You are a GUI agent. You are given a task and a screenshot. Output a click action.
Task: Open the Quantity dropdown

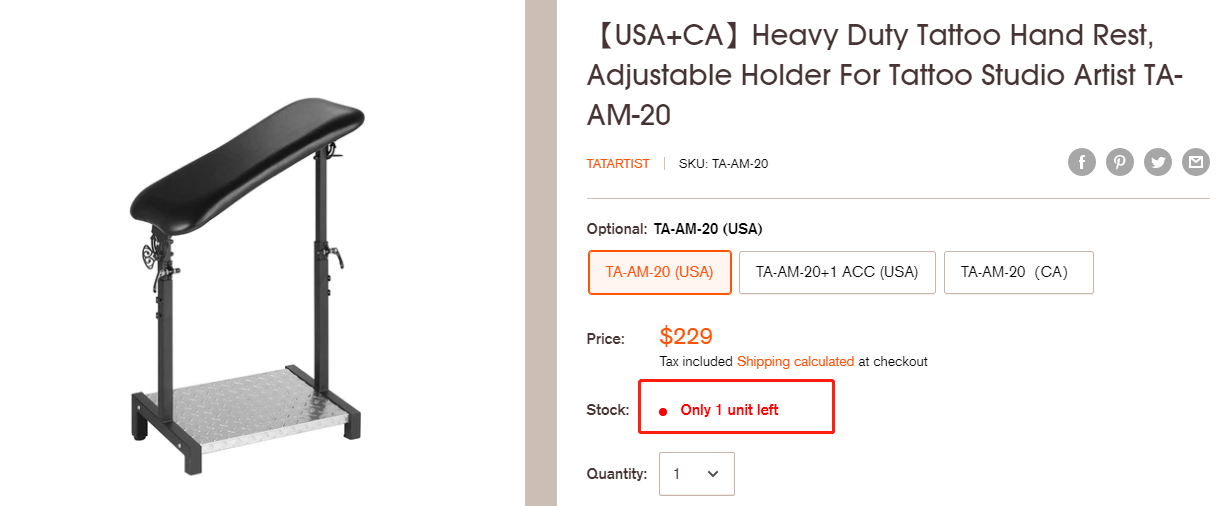point(697,474)
